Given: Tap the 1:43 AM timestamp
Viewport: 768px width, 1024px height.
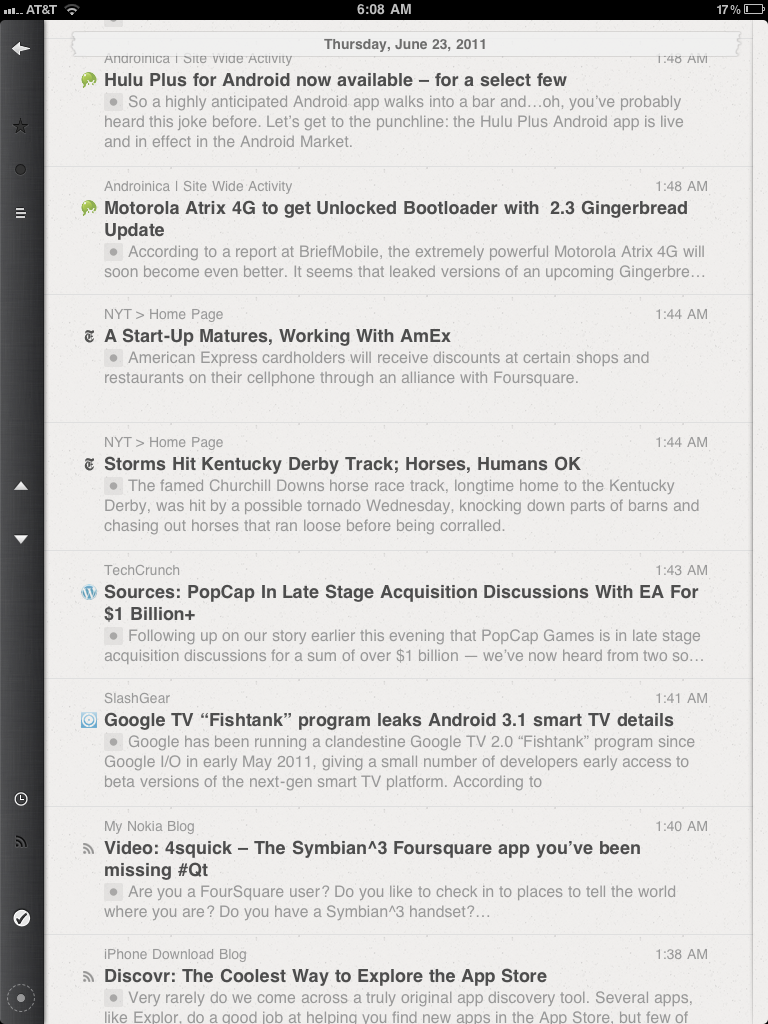Looking at the screenshot, I should (x=682, y=570).
